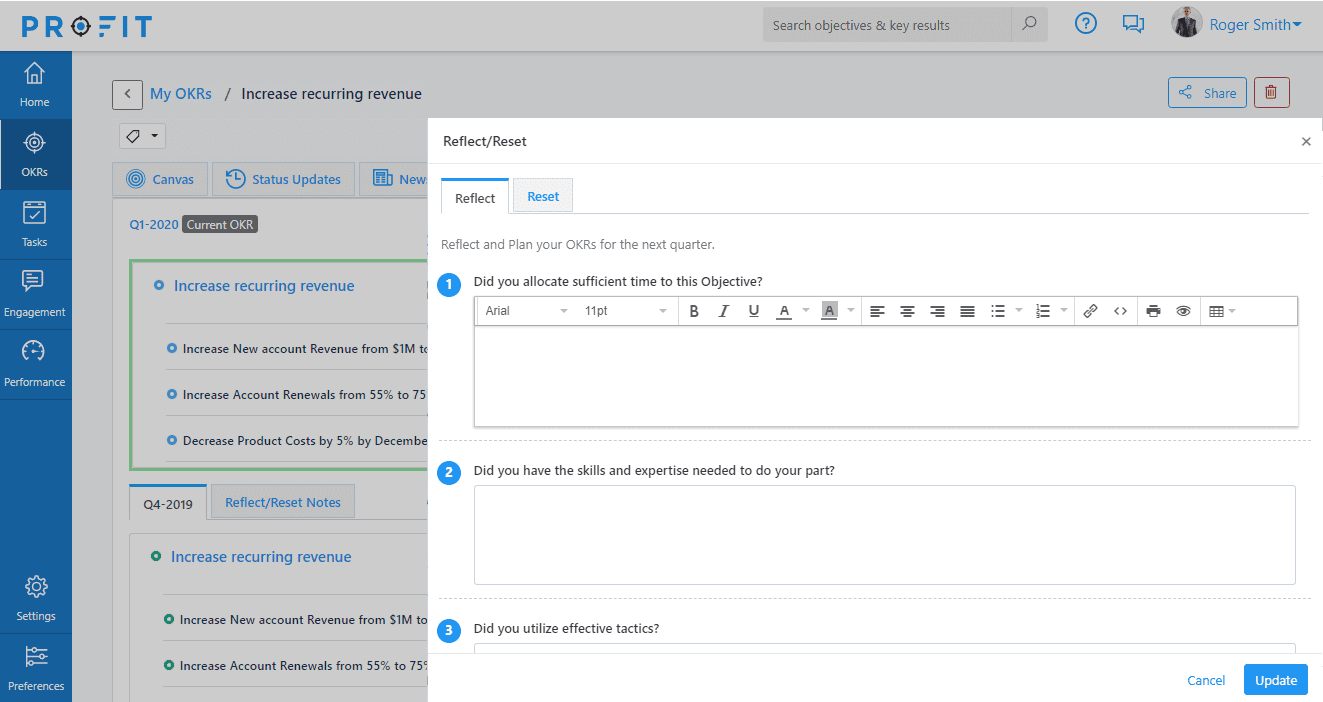Apply the background highlight color
1323x702 pixels.
click(829, 311)
